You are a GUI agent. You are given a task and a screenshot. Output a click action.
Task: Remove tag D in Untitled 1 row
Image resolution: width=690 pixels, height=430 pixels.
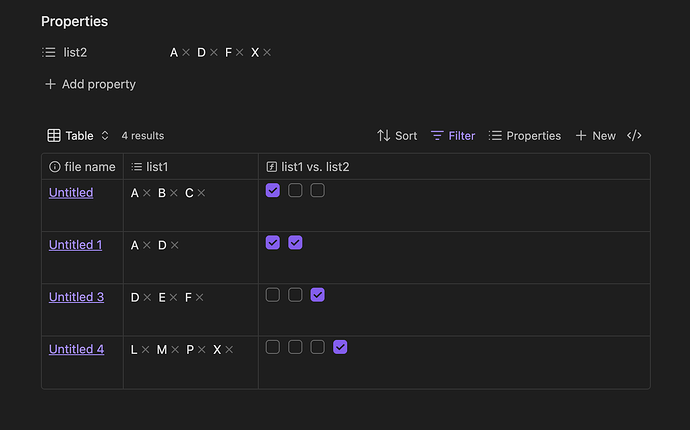pos(174,245)
